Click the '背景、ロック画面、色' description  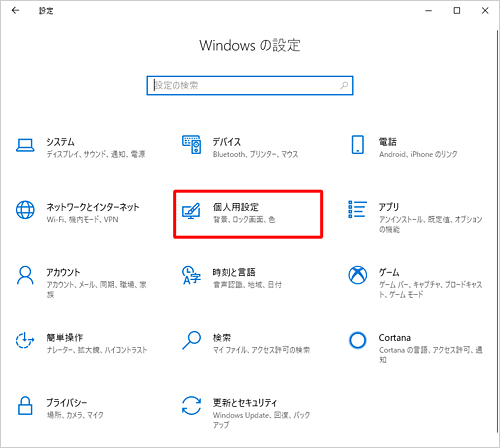click(x=244, y=219)
